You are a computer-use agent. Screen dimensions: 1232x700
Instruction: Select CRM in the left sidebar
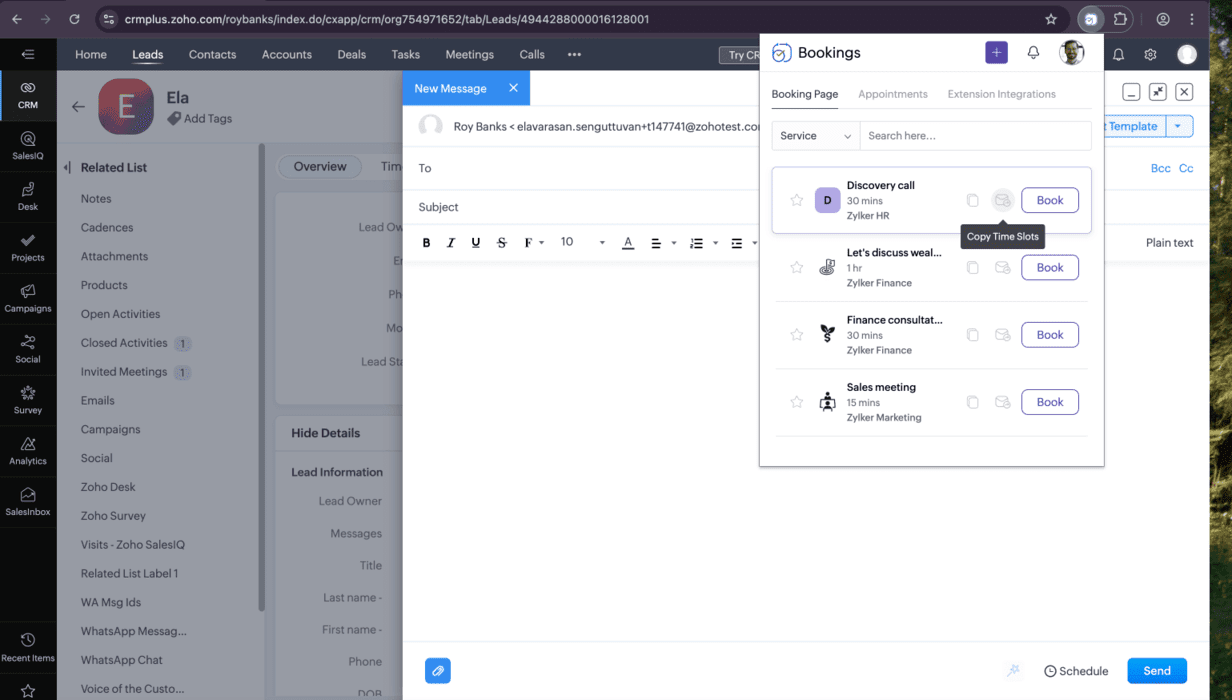click(x=28, y=95)
